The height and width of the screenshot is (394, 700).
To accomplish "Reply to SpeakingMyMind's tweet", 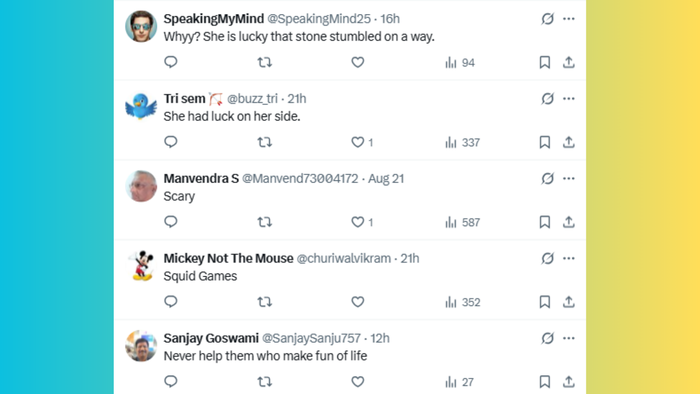I will pos(171,62).
